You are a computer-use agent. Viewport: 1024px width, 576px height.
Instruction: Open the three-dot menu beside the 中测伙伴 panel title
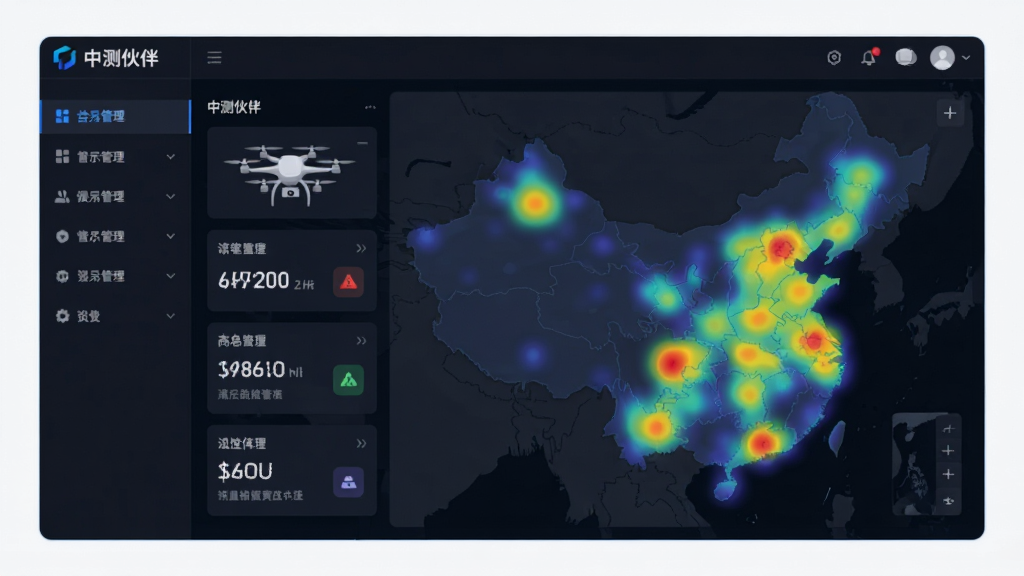370,107
